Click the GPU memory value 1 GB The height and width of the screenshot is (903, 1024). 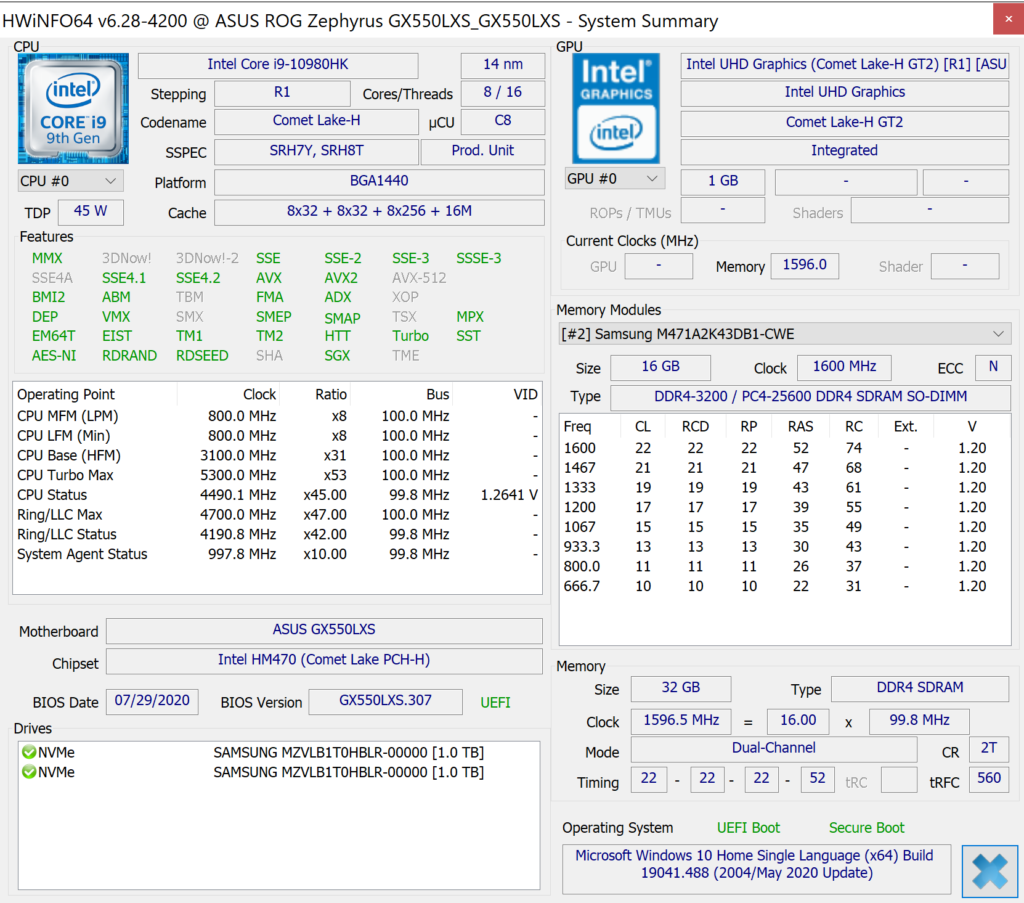pyautogui.click(x=723, y=182)
